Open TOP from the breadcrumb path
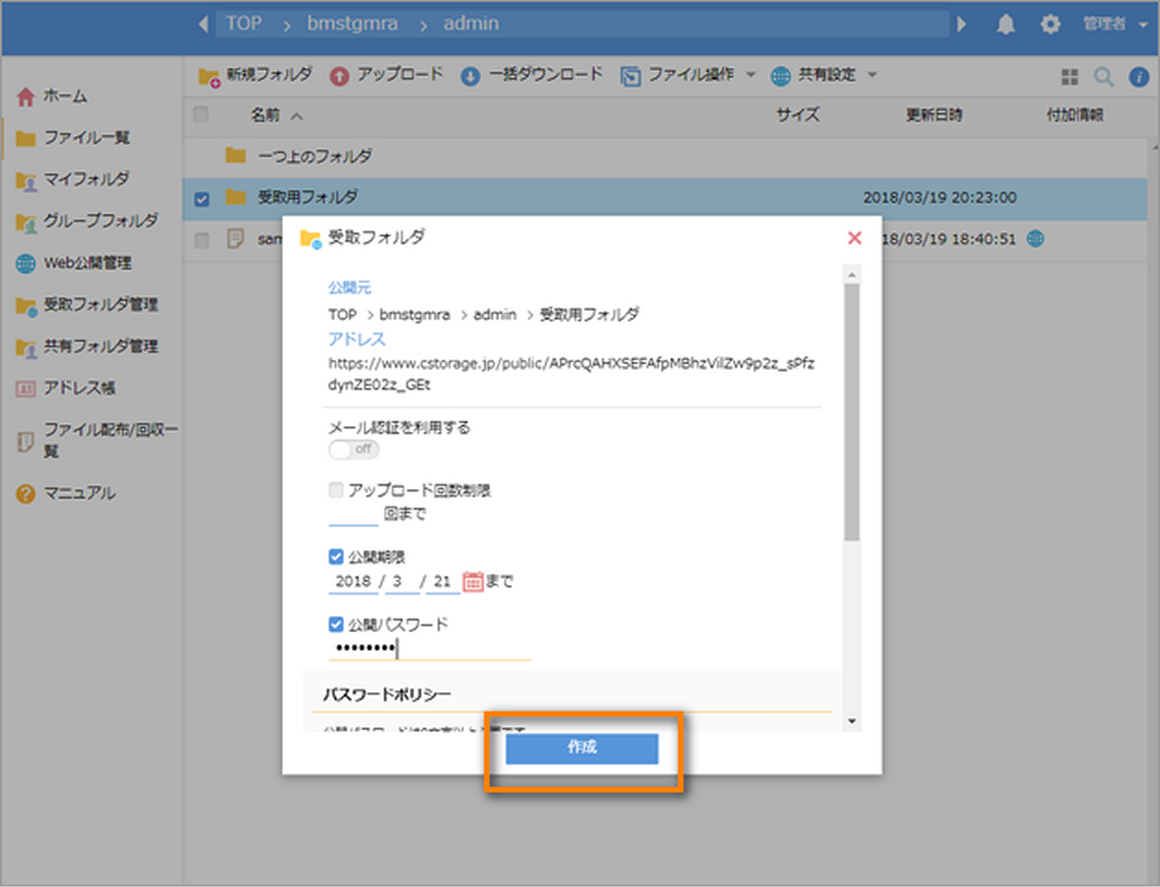 (244, 22)
